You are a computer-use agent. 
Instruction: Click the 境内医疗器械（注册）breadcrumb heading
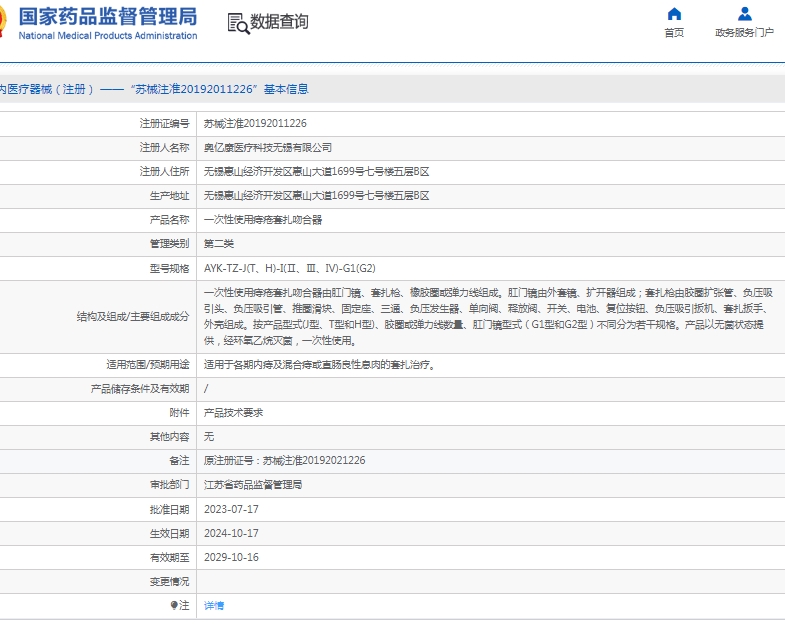pos(48,89)
